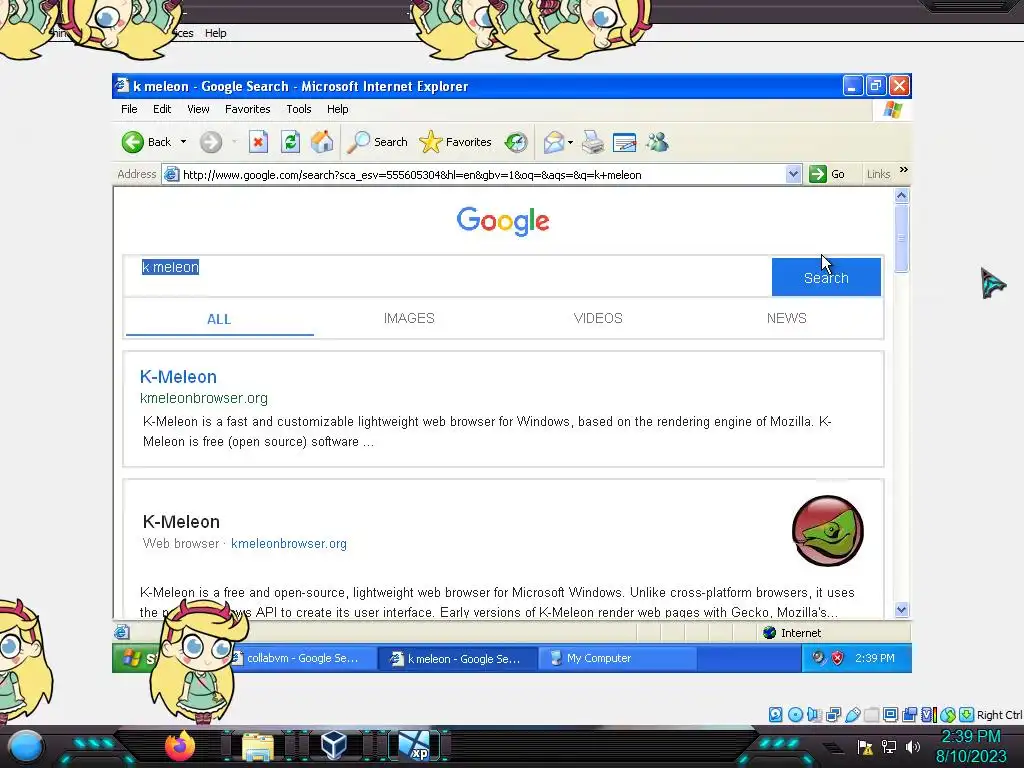Click the host volume speaker tray icon
Screen dimensions: 1024x768
912,746
